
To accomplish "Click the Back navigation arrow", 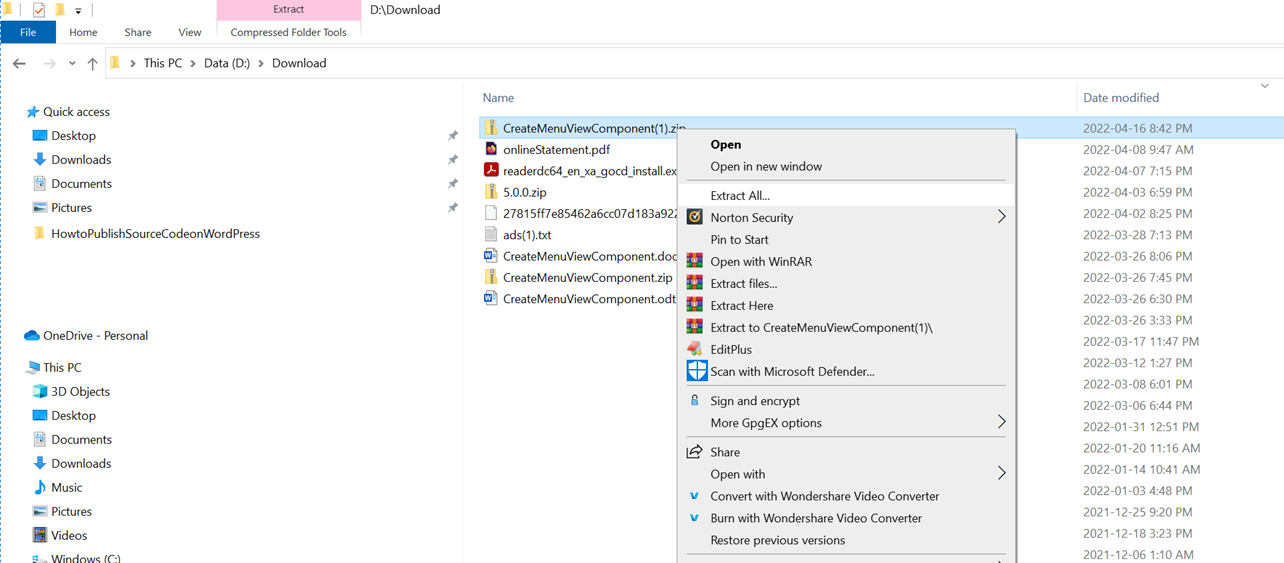I will pyautogui.click(x=19, y=63).
